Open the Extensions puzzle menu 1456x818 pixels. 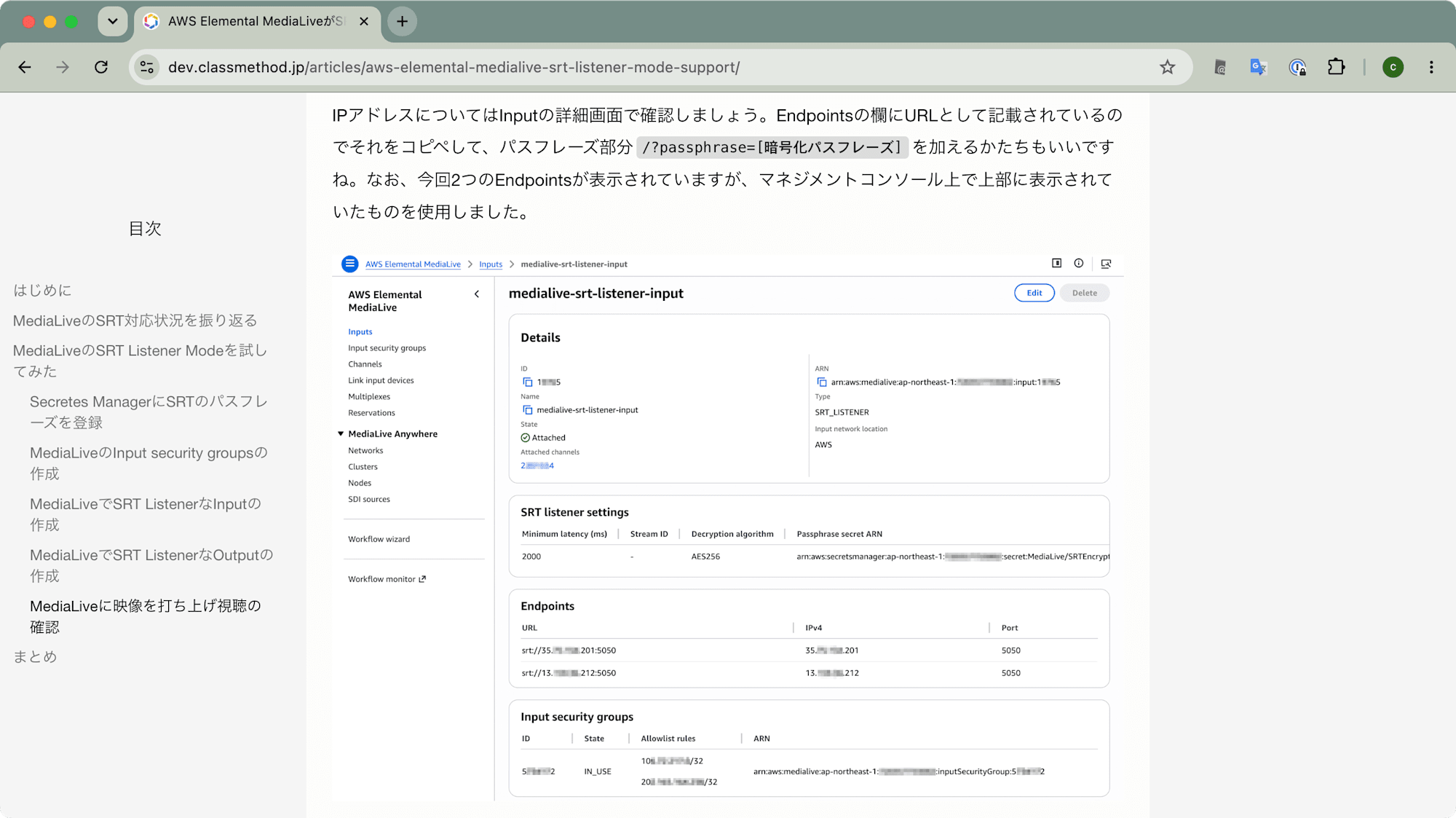pyautogui.click(x=1336, y=67)
